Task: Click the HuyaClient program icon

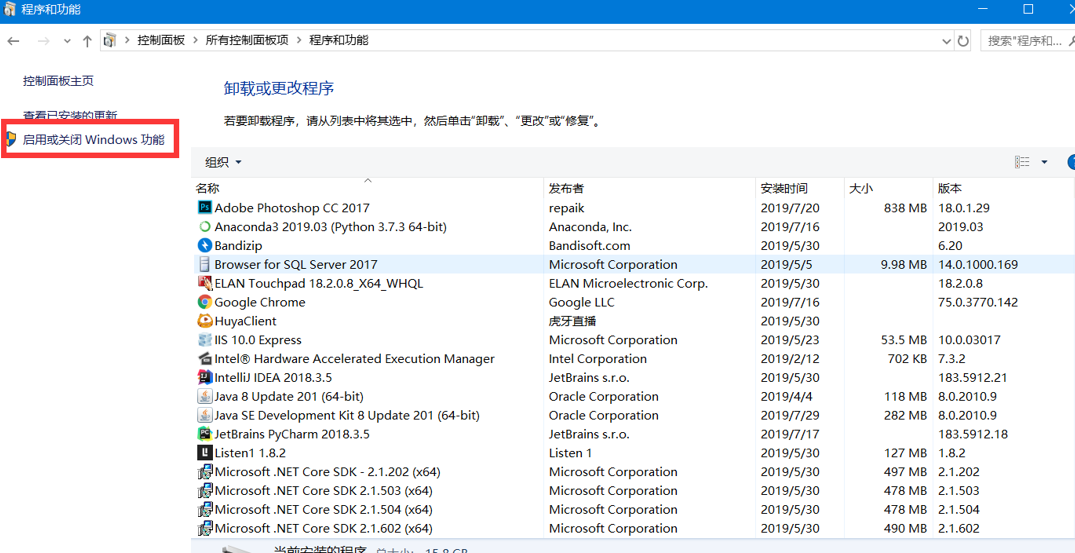Action: point(204,321)
